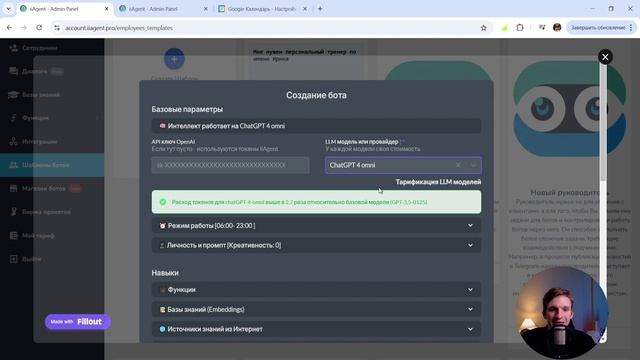Bookmark this page with the star icon

483,28
